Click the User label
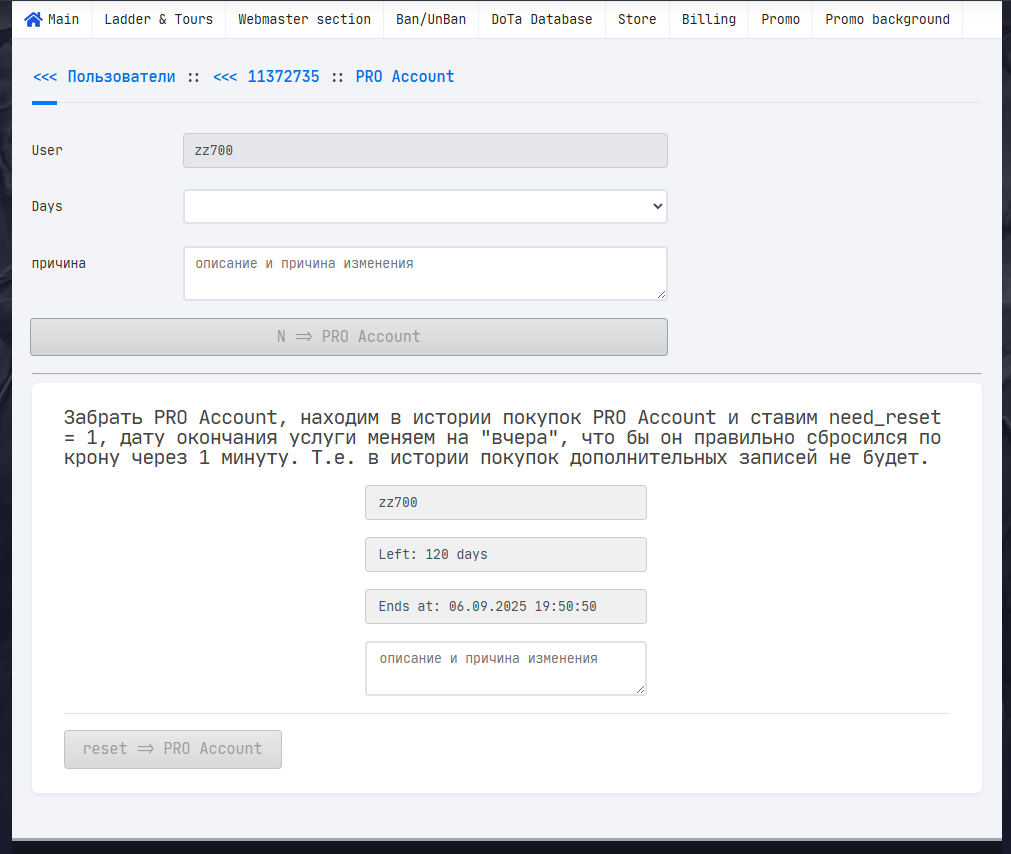The image size is (1011, 854). pos(47,150)
